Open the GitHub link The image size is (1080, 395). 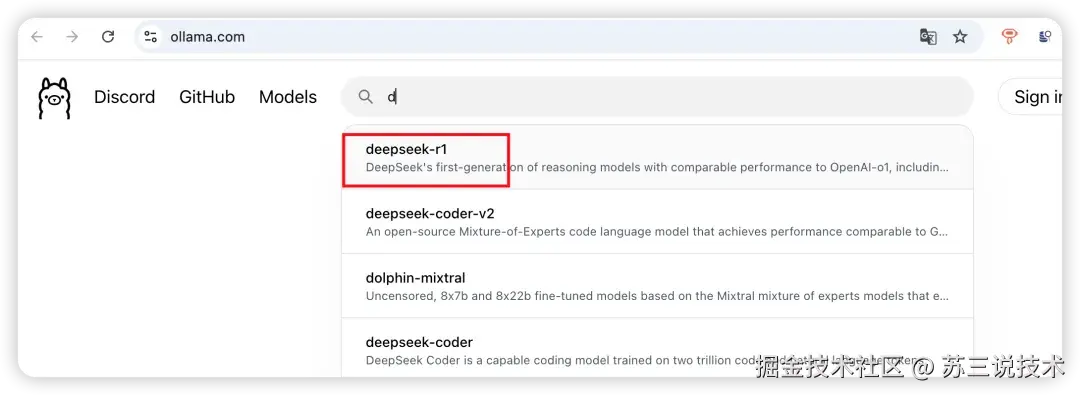point(207,97)
